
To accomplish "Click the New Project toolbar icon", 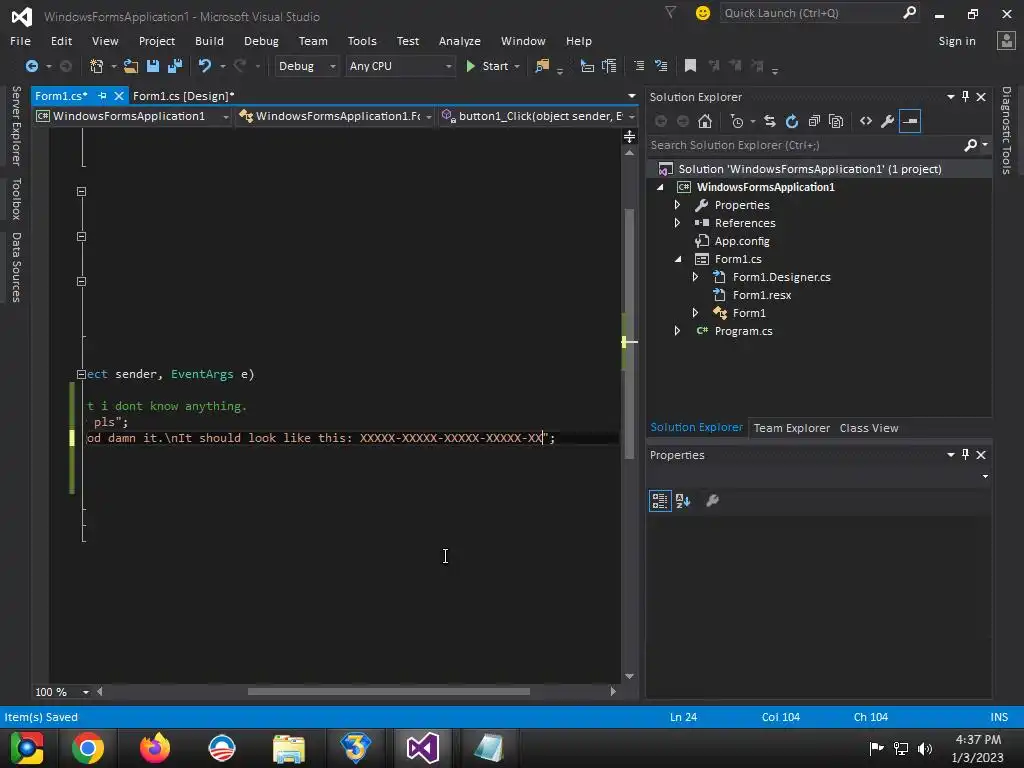I will pyautogui.click(x=97, y=66).
